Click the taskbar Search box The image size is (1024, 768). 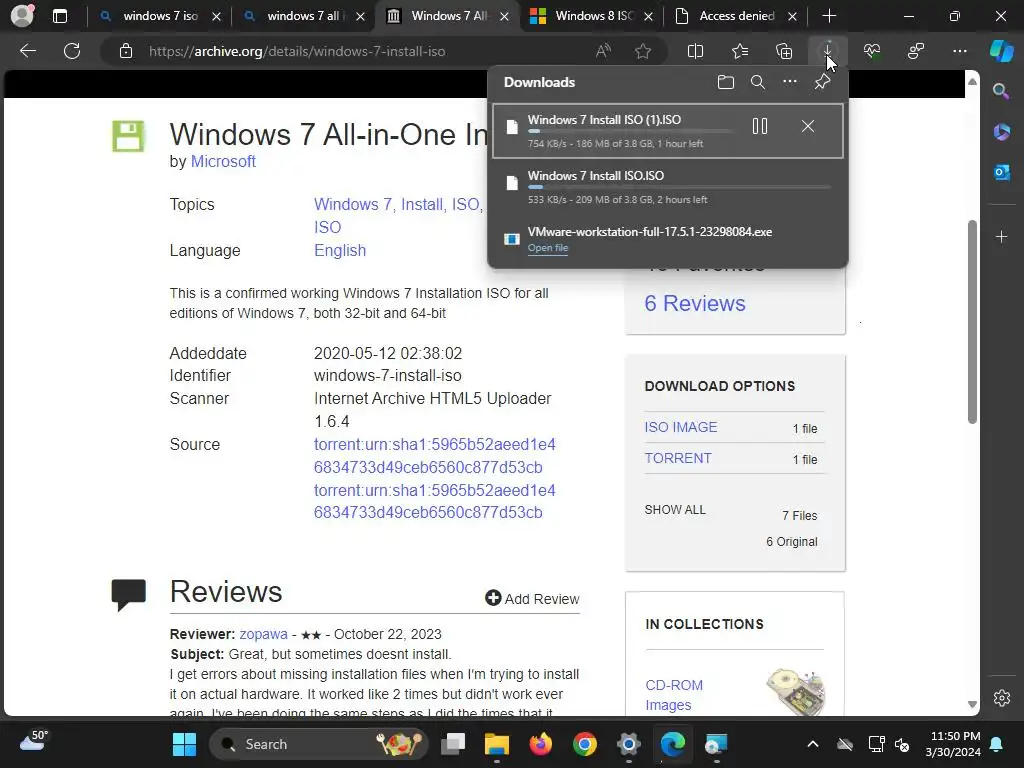[318, 744]
